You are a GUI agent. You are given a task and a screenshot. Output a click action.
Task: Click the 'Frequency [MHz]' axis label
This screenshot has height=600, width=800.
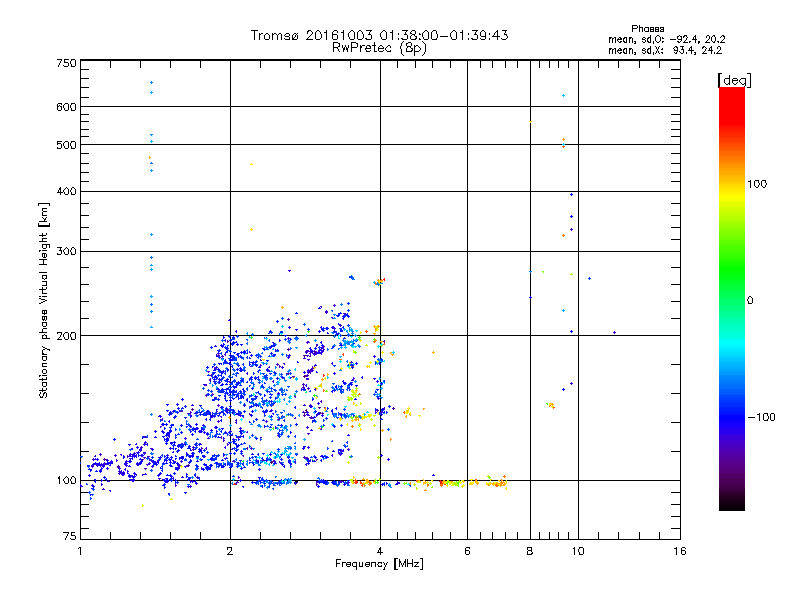point(379,564)
